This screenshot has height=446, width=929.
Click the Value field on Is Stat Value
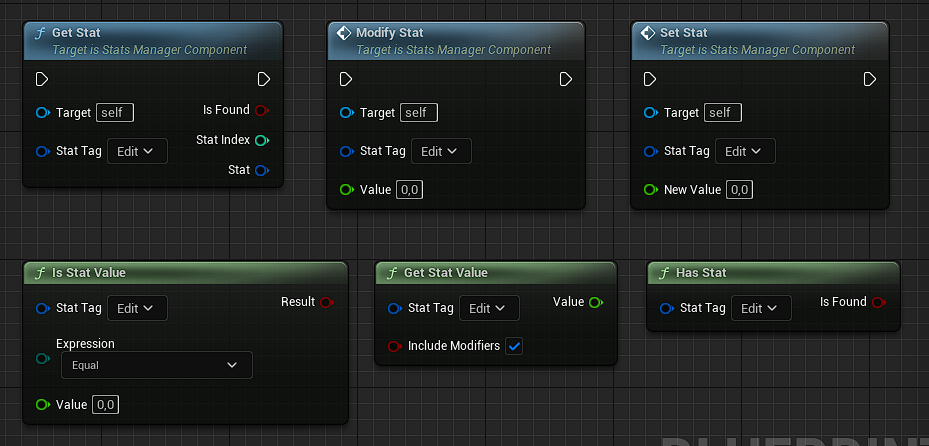click(x=105, y=404)
